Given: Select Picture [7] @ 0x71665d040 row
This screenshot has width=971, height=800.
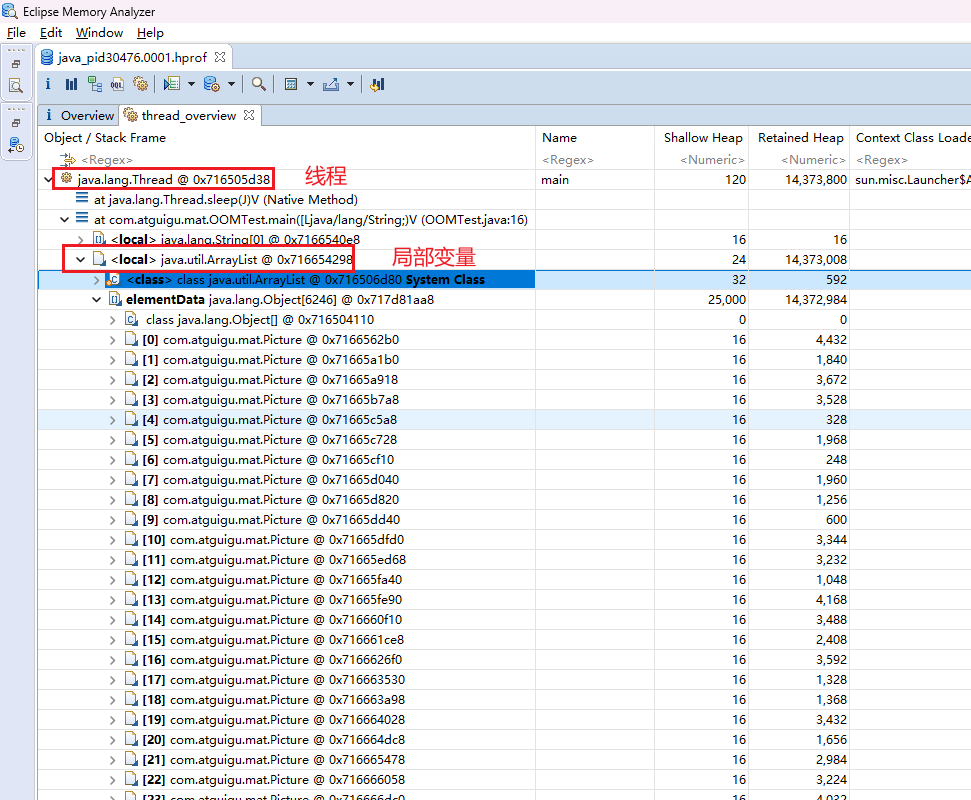Looking at the screenshot, I should pyautogui.click(x=271, y=480).
